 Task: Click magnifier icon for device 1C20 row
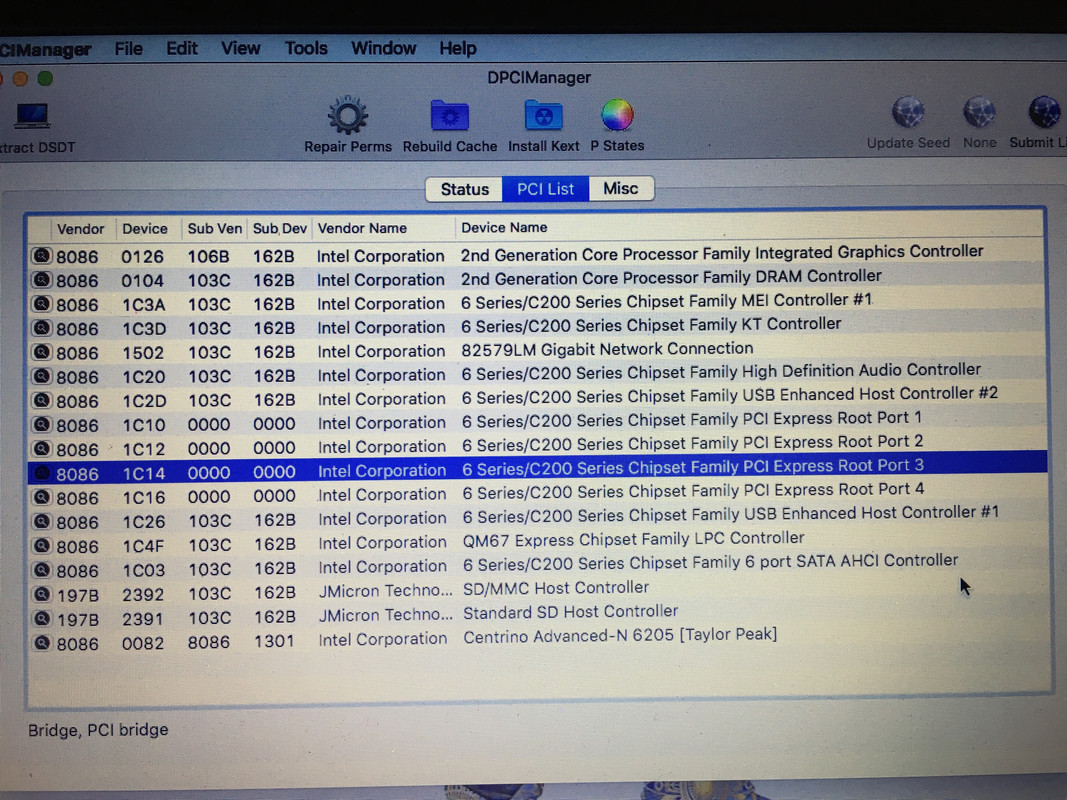tap(42, 376)
